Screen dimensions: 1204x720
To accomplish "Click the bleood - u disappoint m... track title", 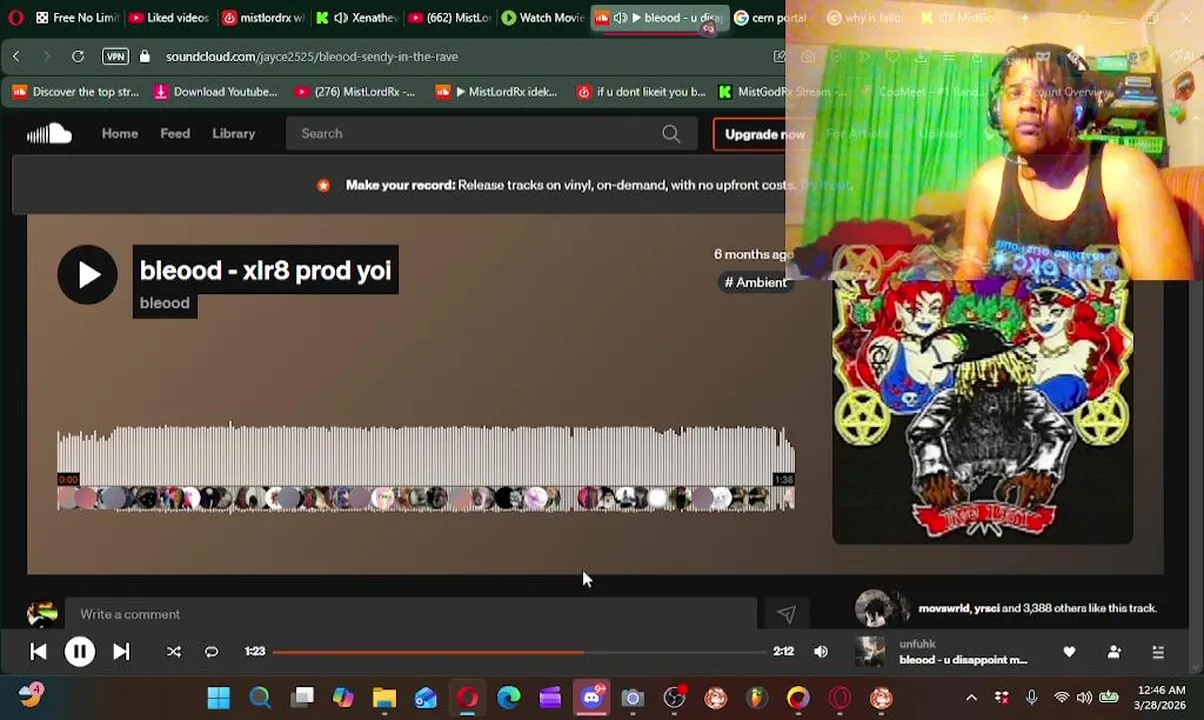I will pos(963,660).
